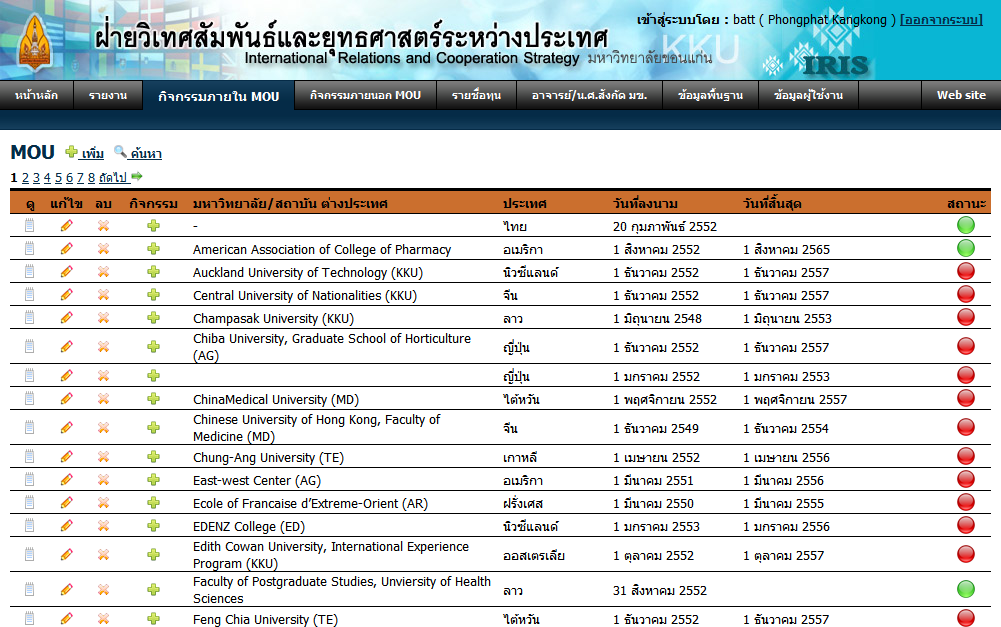Delete the Central University of Nationalities row
The image size is (1001, 627).
[x=103, y=294]
